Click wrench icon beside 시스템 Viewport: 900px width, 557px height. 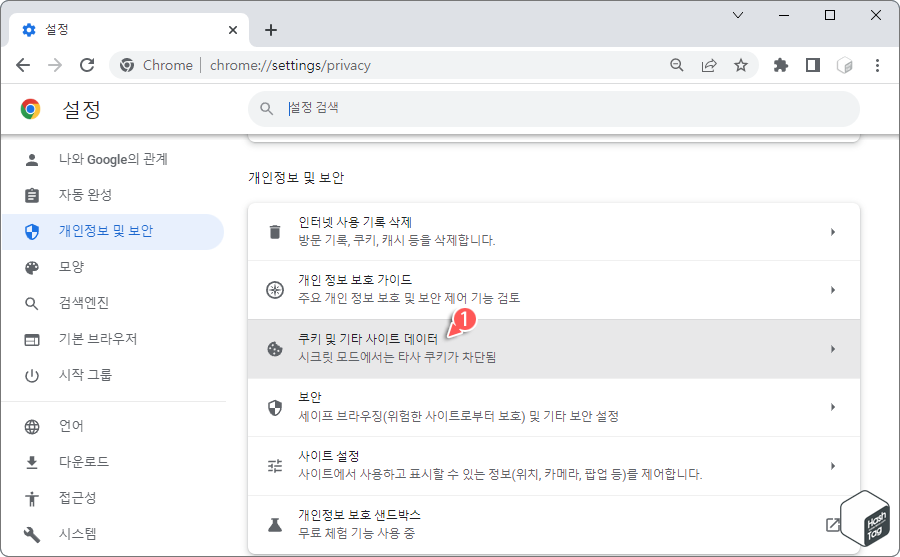tap(32, 535)
